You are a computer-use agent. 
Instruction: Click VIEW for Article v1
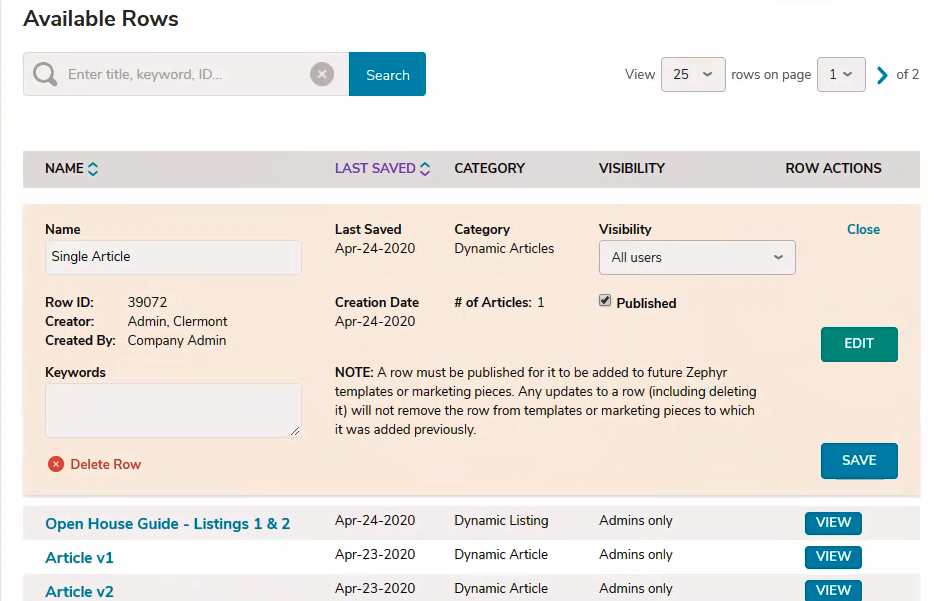click(x=833, y=557)
